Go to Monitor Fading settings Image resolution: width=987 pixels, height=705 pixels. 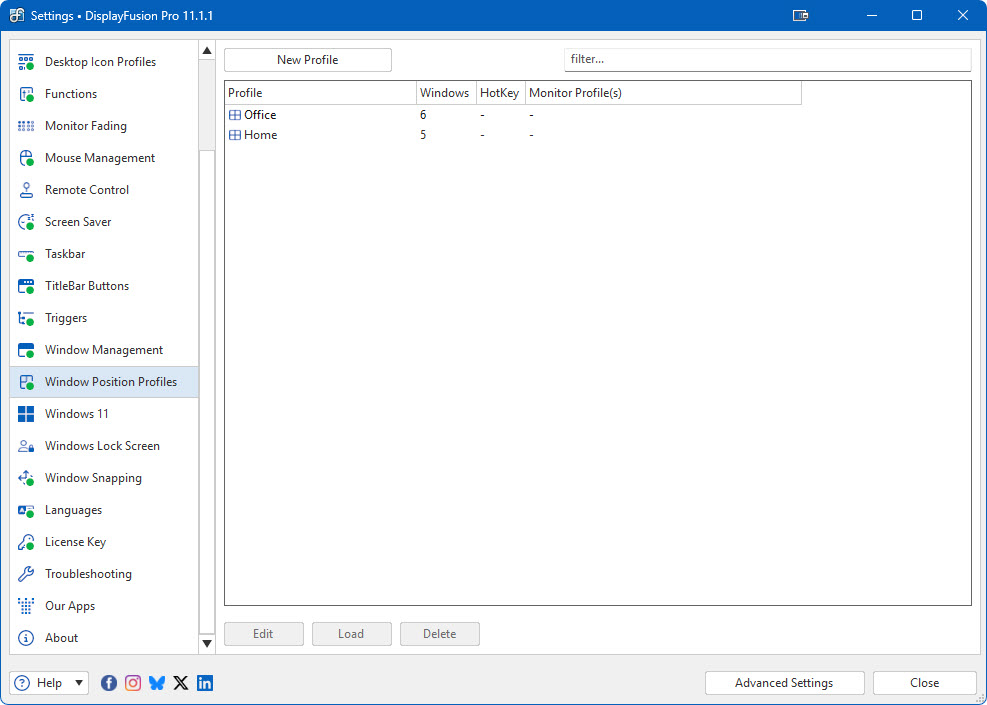85,126
